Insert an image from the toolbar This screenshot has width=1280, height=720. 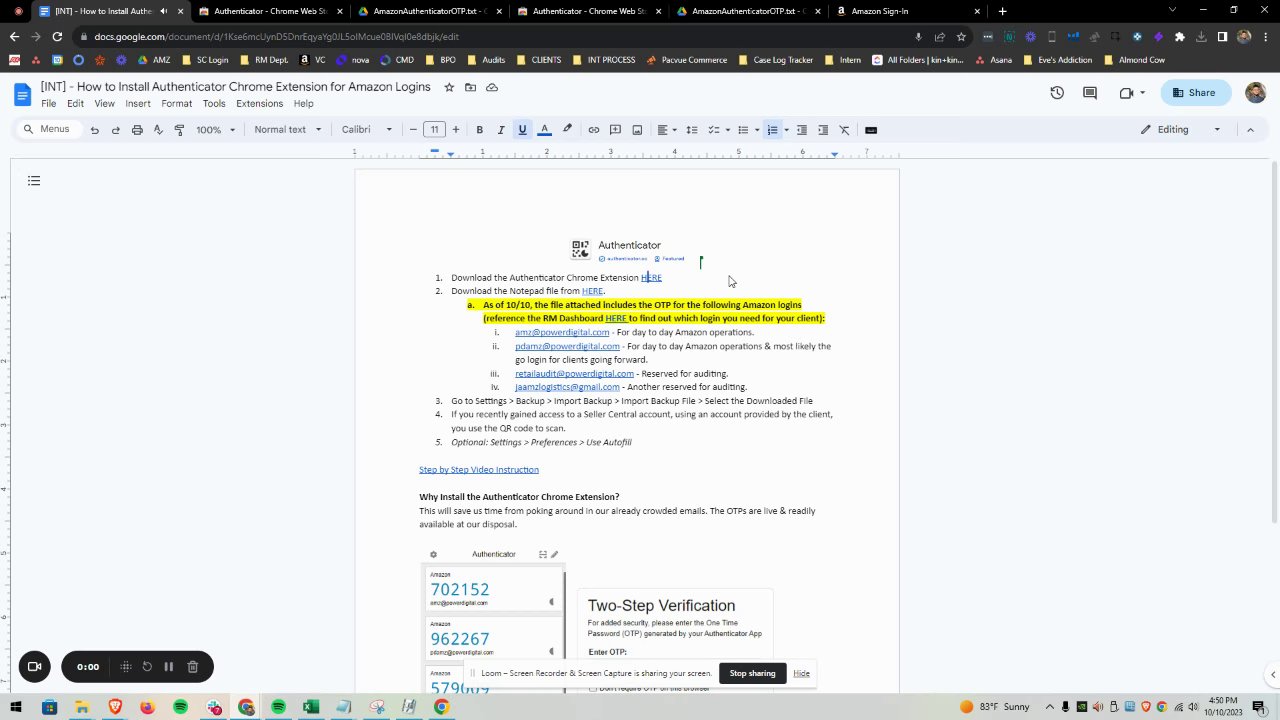point(637,130)
